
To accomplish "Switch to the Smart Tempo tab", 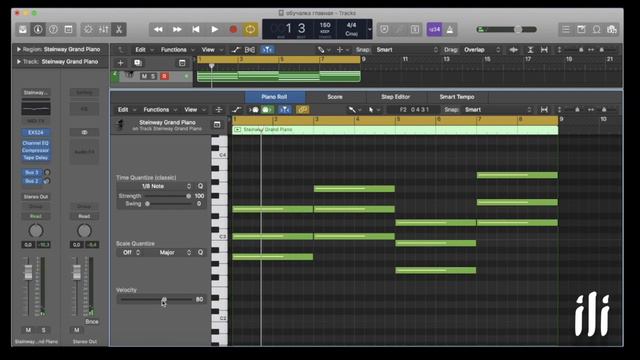I will tap(457, 97).
